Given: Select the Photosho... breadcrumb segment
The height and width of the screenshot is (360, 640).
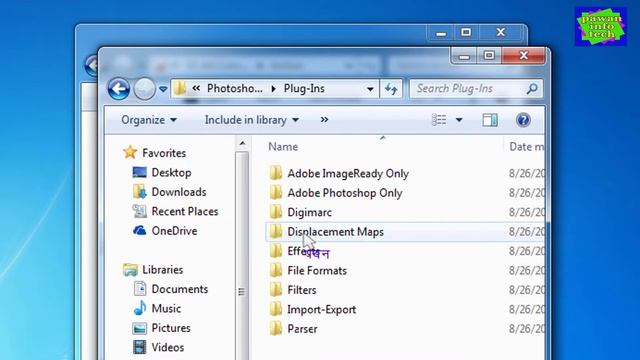Looking at the screenshot, I should (x=234, y=88).
